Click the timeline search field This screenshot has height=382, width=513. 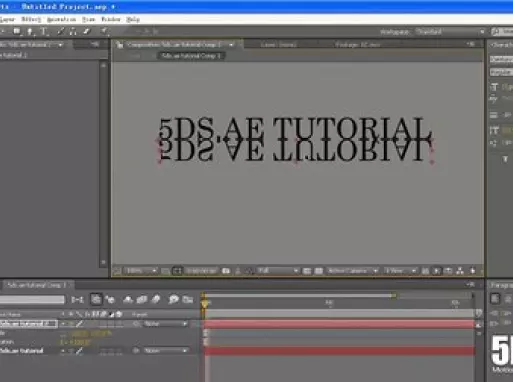click(x=32, y=300)
